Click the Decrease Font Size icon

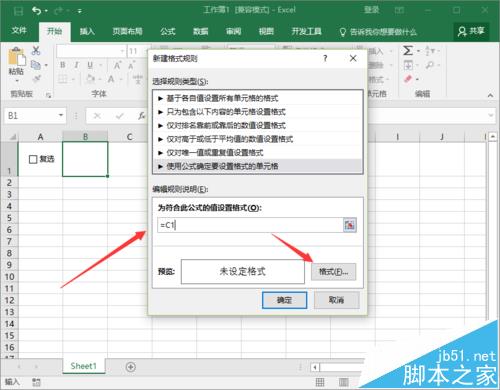pos(132,65)
